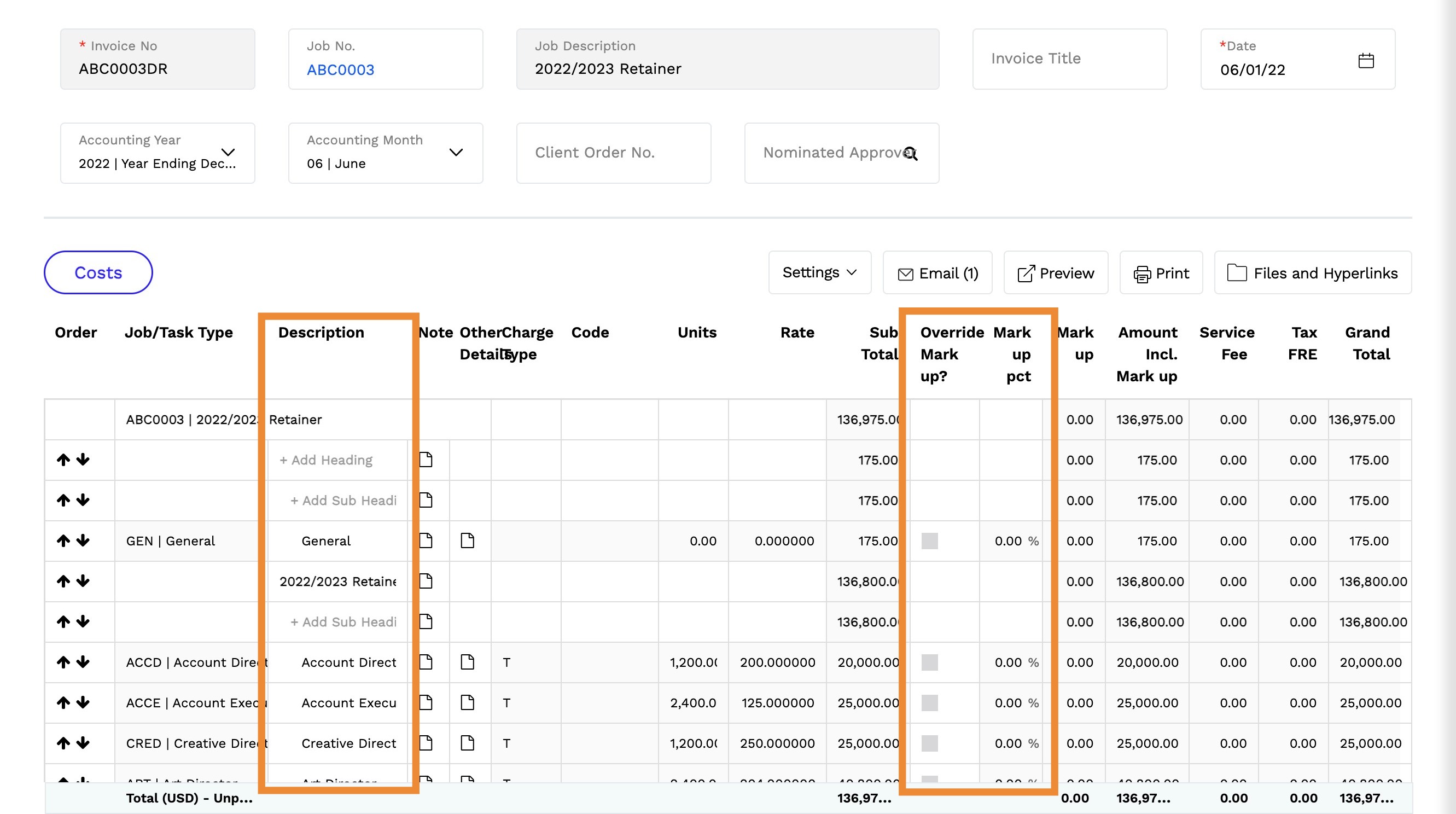1456x814 pixels.
Task: Click the Invoice Title input field
Action: point(1069,59)
